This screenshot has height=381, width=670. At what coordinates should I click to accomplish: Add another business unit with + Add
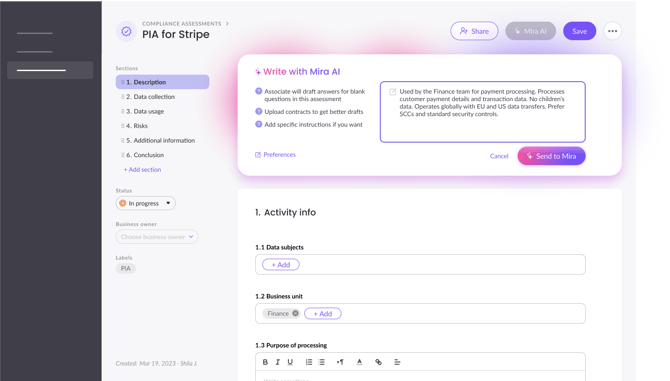click(323, 314)
